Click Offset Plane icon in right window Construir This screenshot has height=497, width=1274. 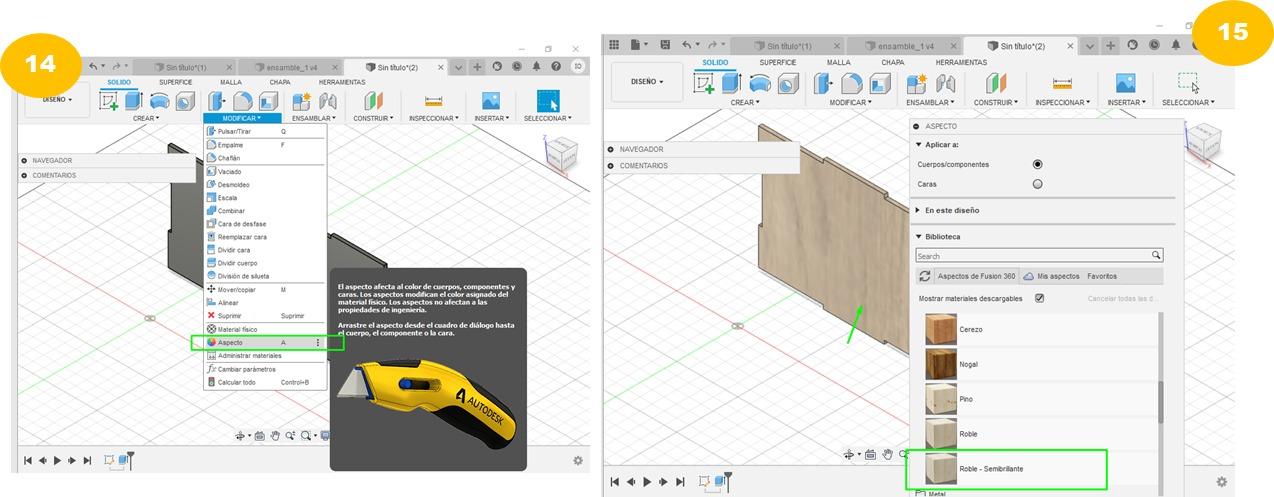tap(996, 84)
